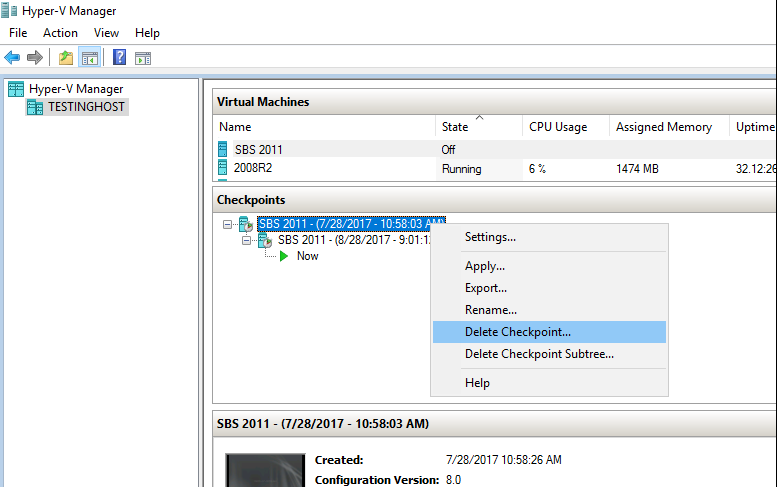Viewport: 777px width, 487px height.
Task: Choose Delete Checkpoint... in context menu
Action: [x=550, y=332]
